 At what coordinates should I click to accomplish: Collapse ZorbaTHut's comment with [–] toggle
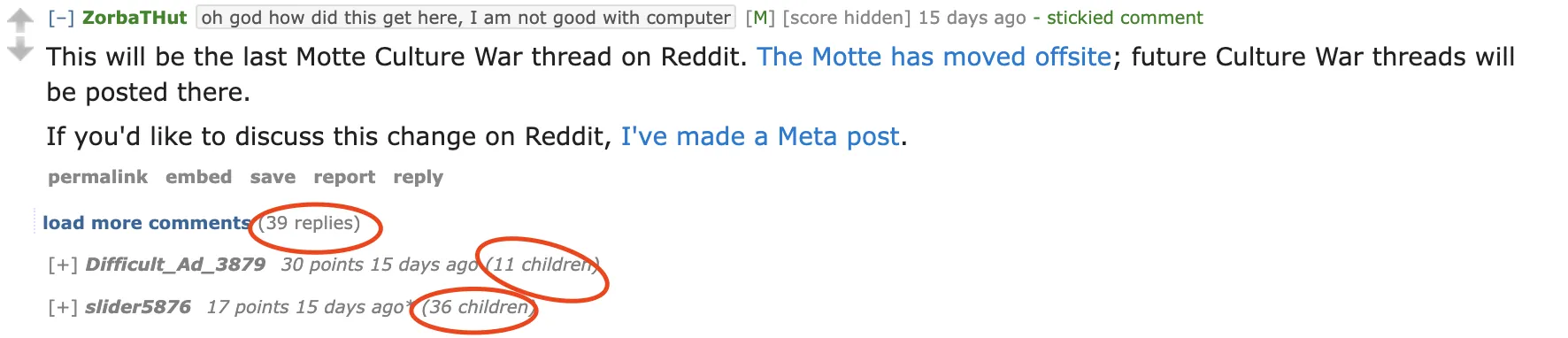pyautogui.click(x=61, y=18)
